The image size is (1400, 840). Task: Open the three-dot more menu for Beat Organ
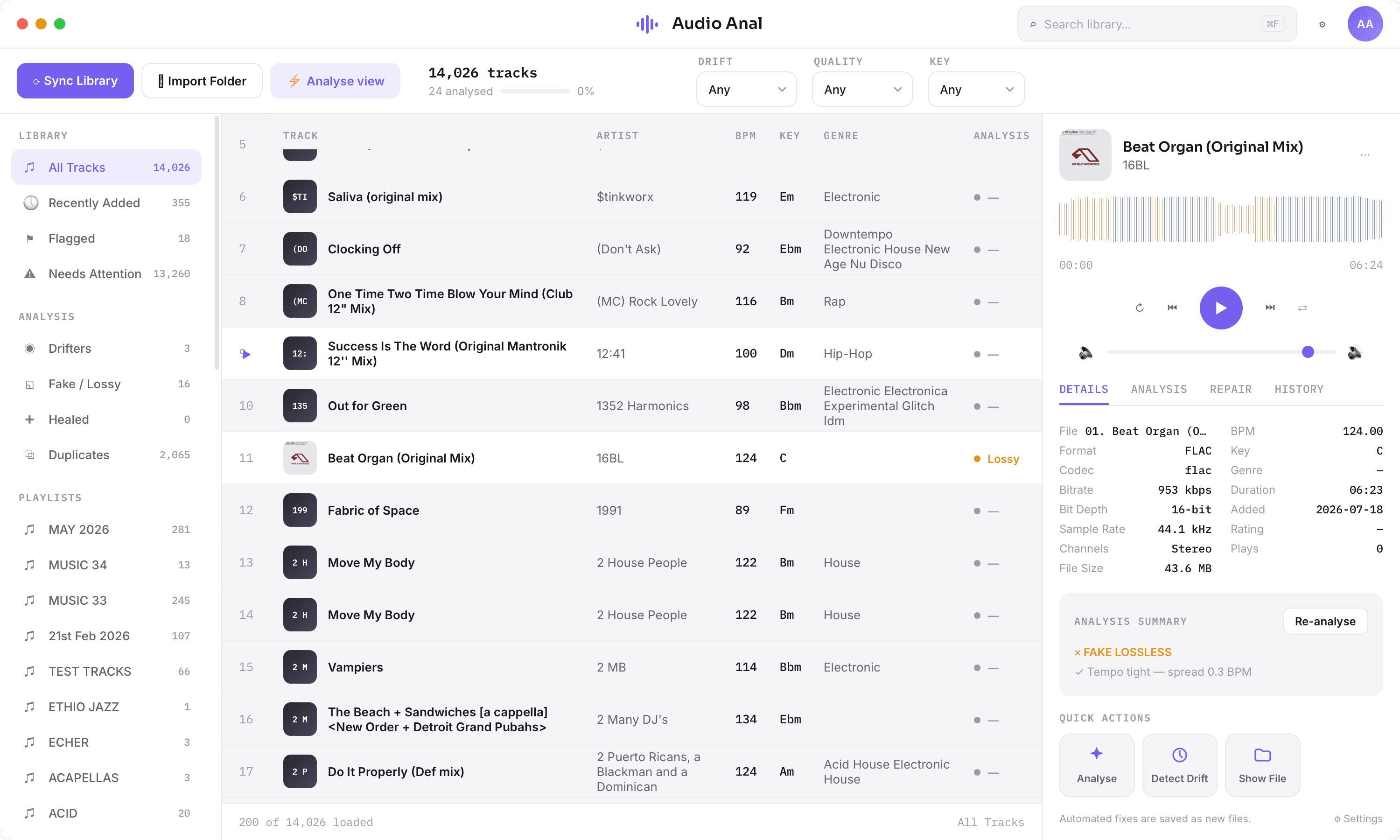point(1365,154)
